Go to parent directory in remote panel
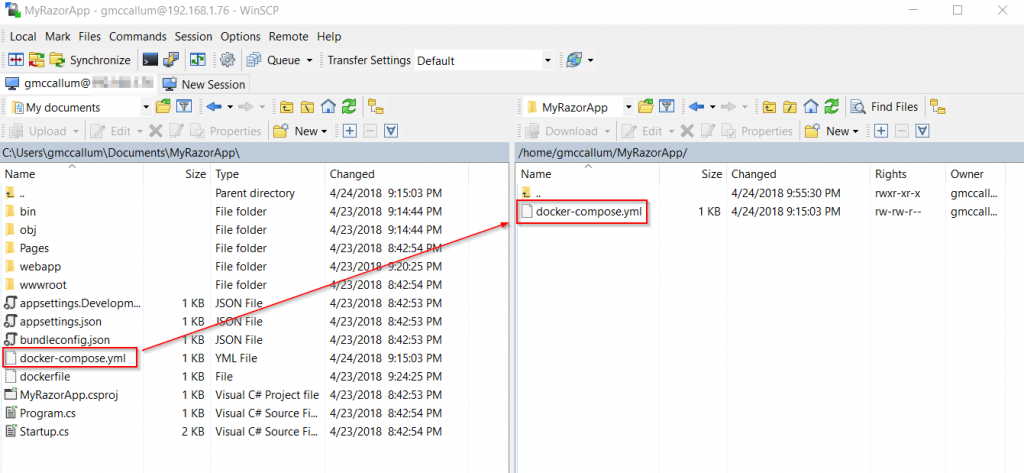Image resolution: width=1024 pixels, height=473 pixels. (x=769, y=106)
